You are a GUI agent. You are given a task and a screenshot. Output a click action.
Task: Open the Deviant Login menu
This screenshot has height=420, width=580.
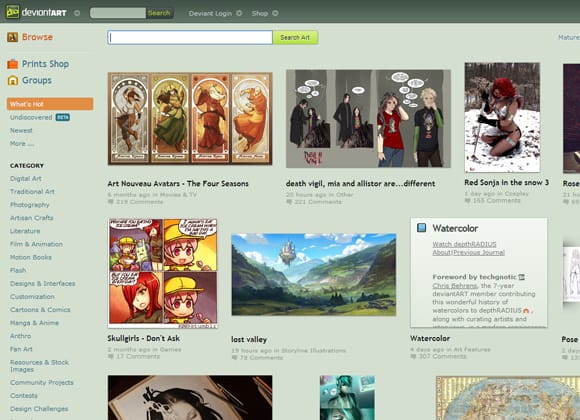[x=210, y=13]
